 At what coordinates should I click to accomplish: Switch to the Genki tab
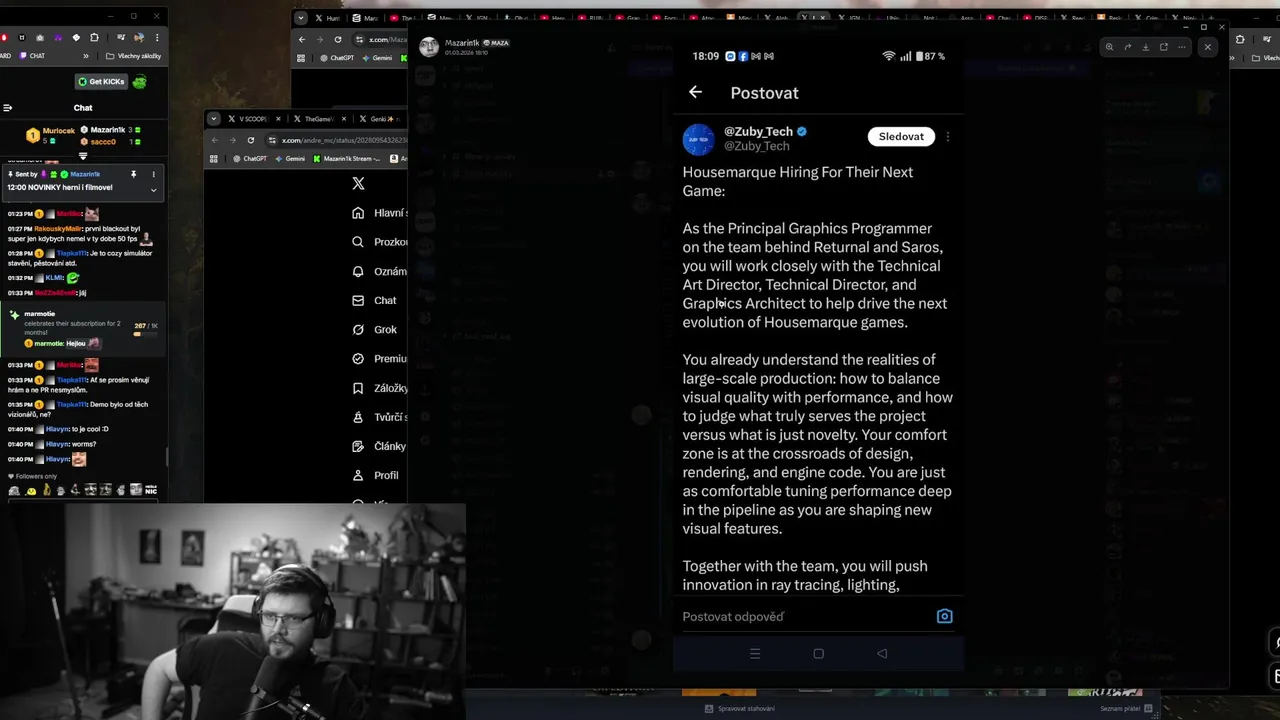380,119
